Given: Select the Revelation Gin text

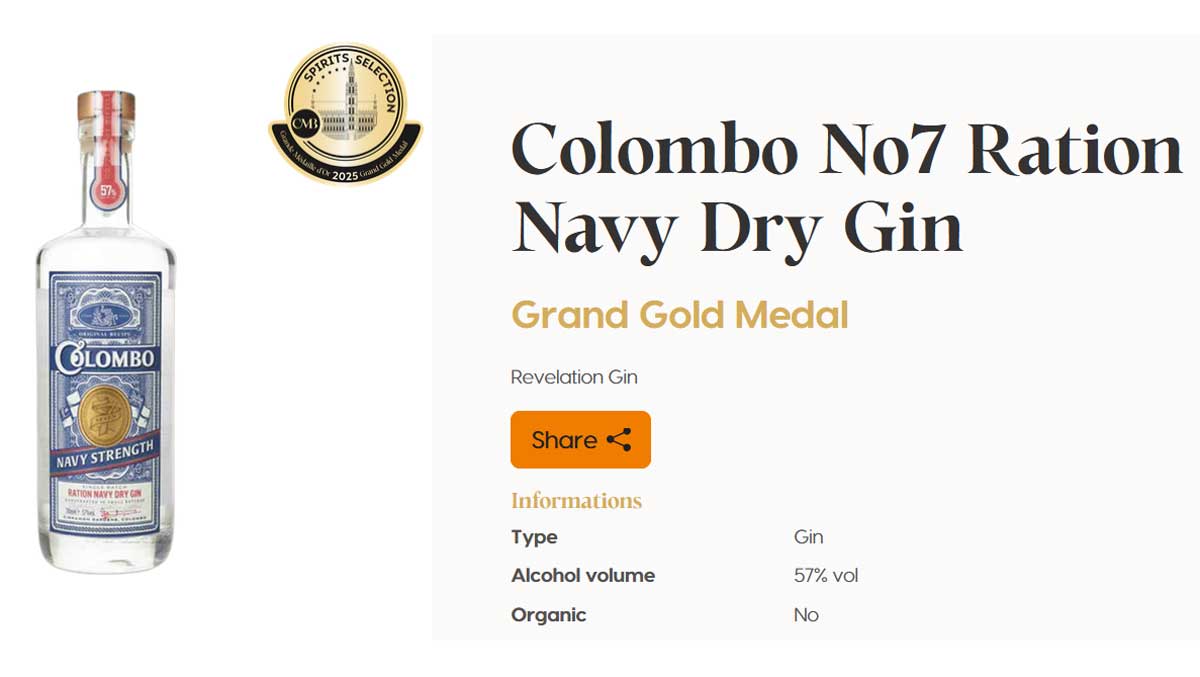Looking at the screenshot, I should (x=573, y=377).
